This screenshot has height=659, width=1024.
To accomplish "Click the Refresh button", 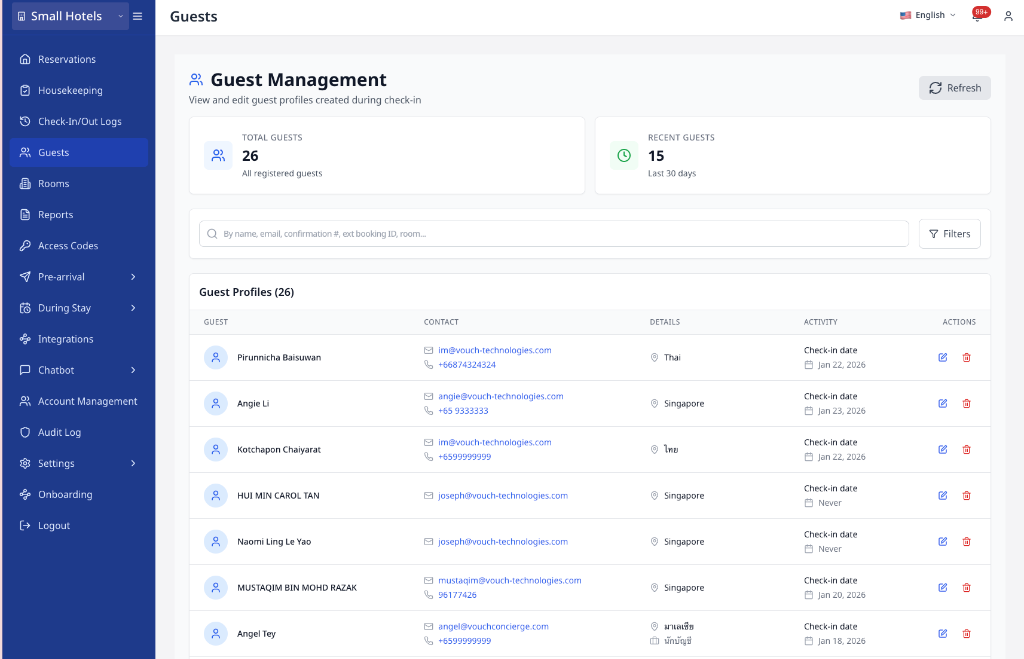I will (x=954, y=88).
